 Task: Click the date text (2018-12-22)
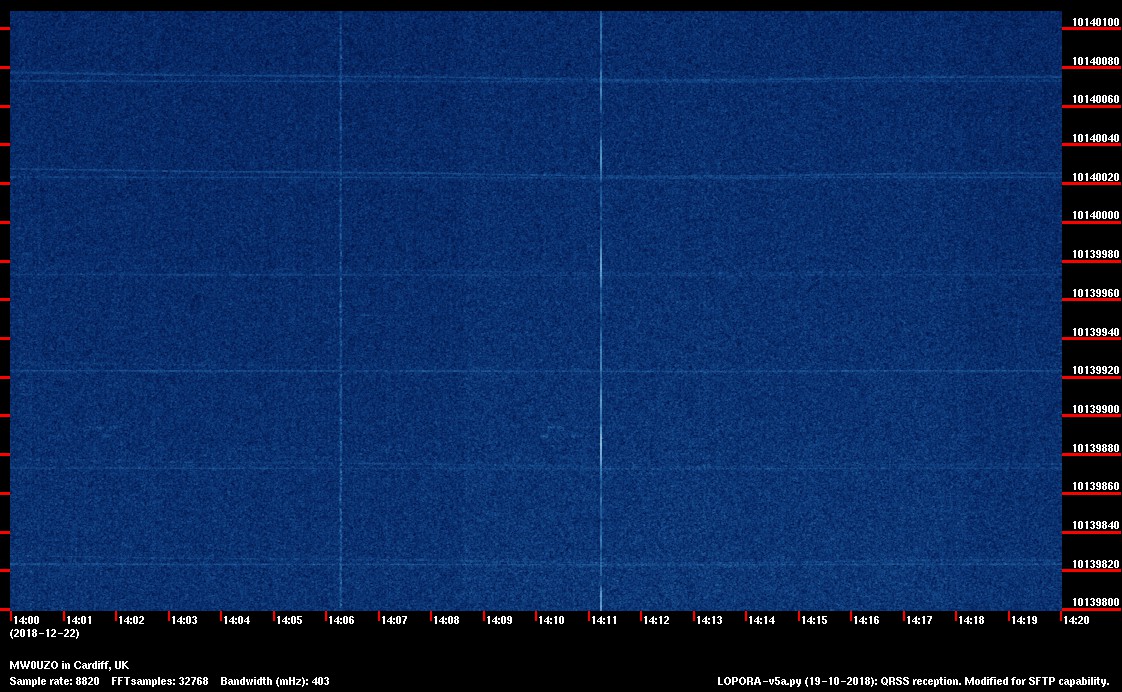point(44,633)
